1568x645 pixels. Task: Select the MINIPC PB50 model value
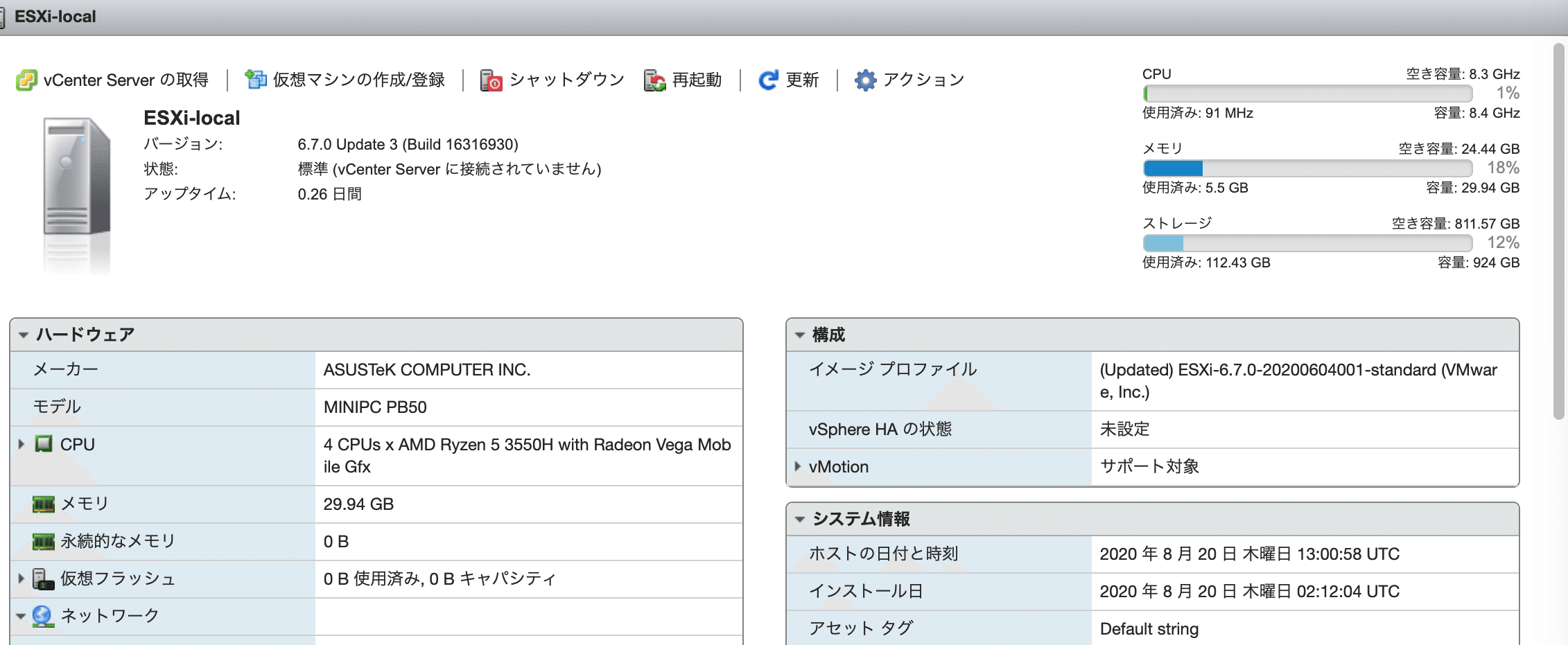375,407
